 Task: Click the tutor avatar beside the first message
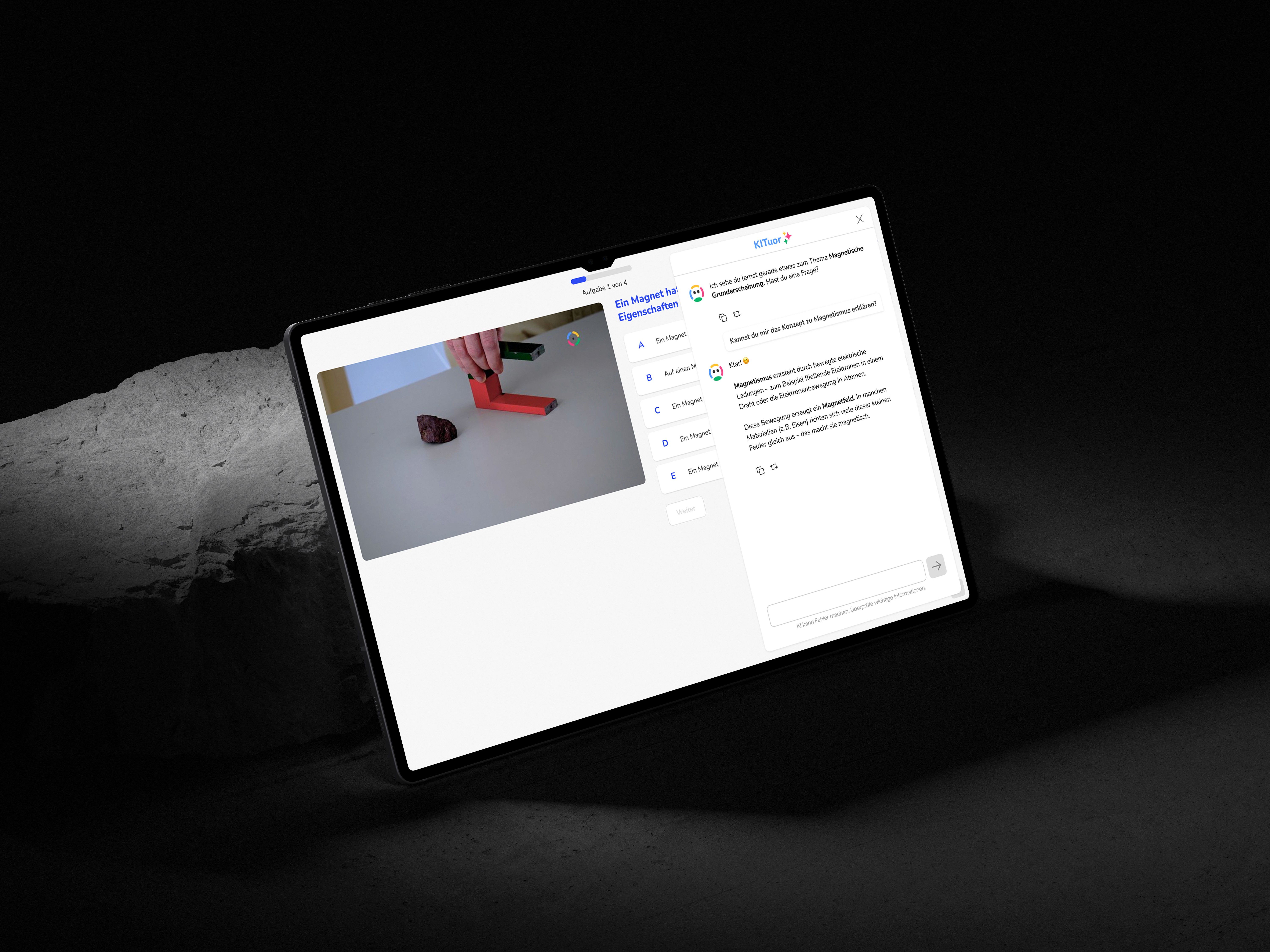point(696,293)
